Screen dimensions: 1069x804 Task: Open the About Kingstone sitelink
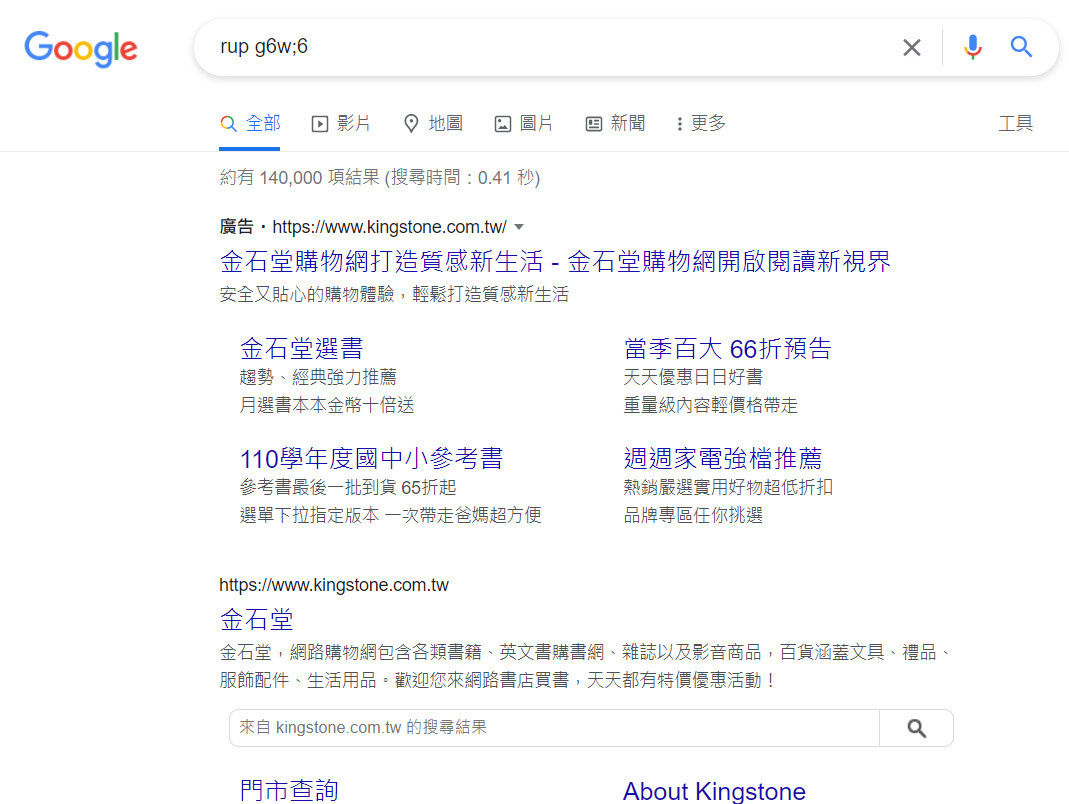pos(714,791)
